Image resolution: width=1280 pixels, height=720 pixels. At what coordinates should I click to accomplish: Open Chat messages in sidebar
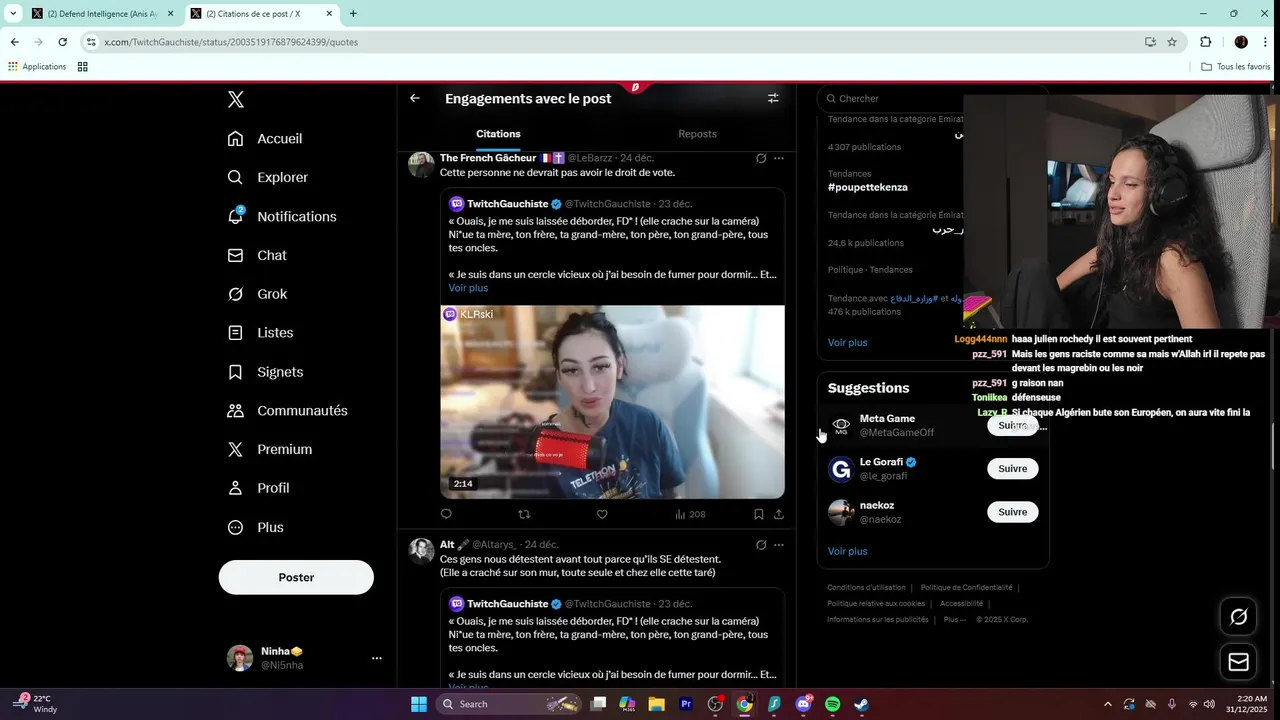[x=257, y=255]
